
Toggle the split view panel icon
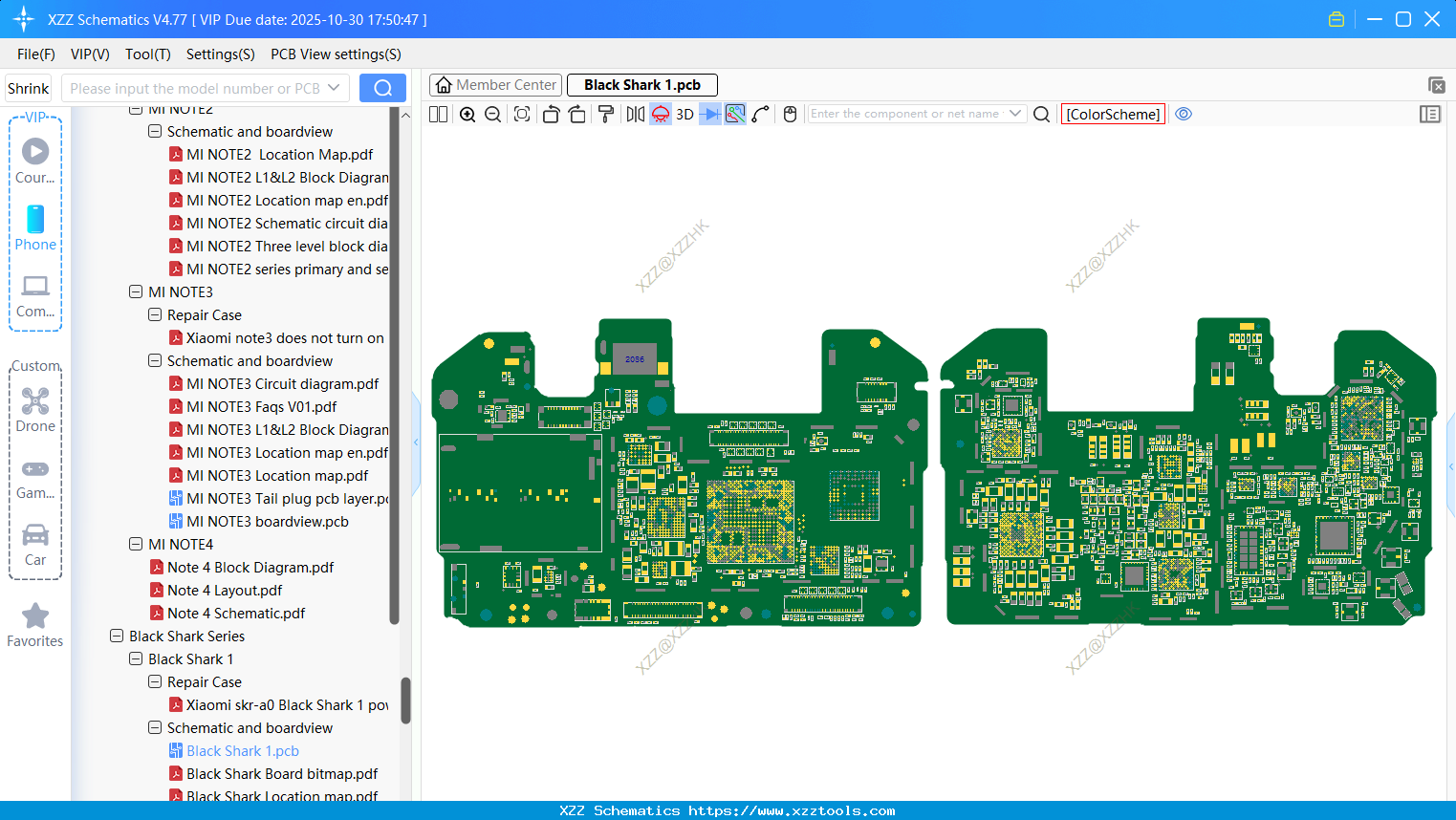point(439,115)
